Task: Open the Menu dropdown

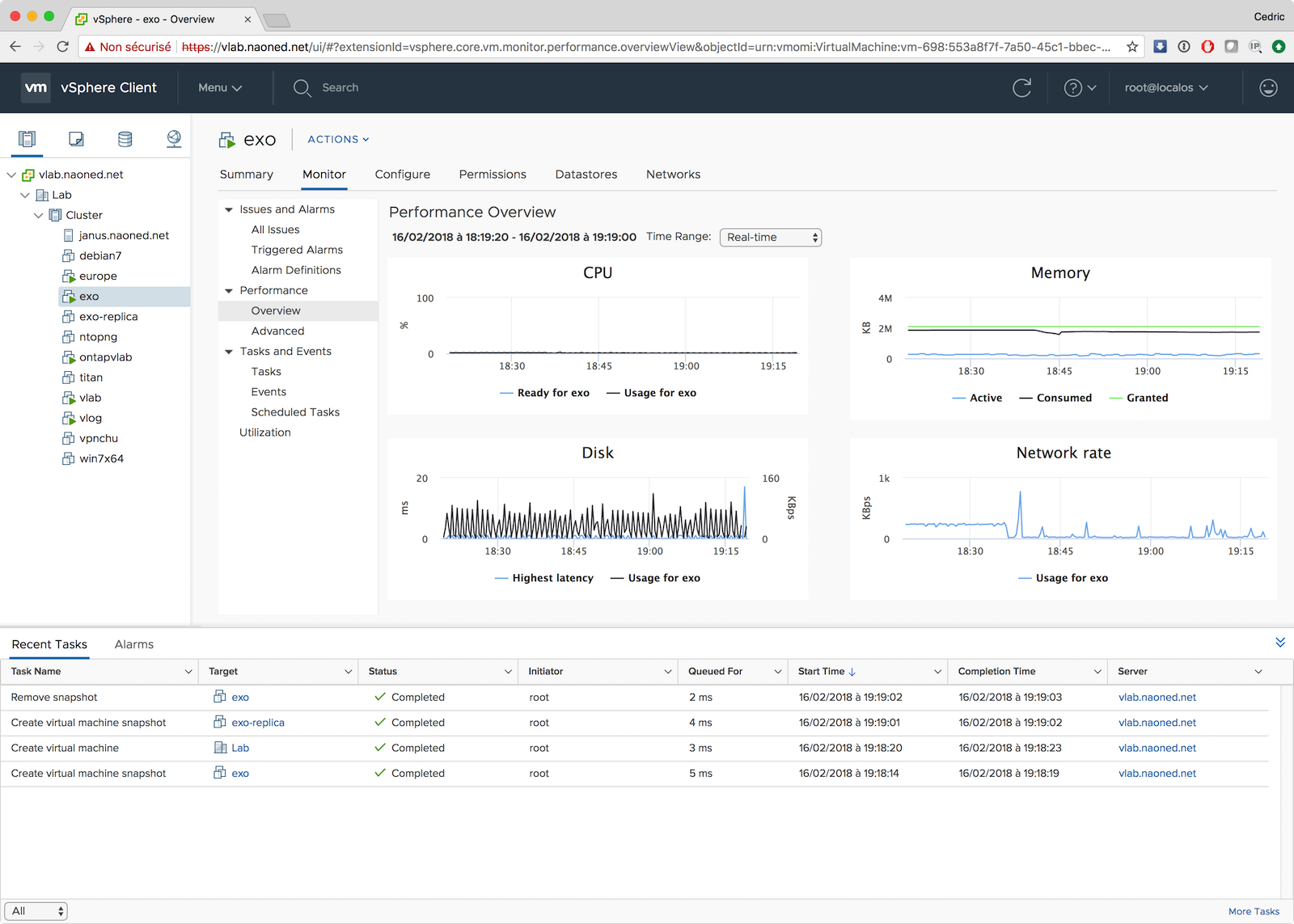Action: coord(220,87)
